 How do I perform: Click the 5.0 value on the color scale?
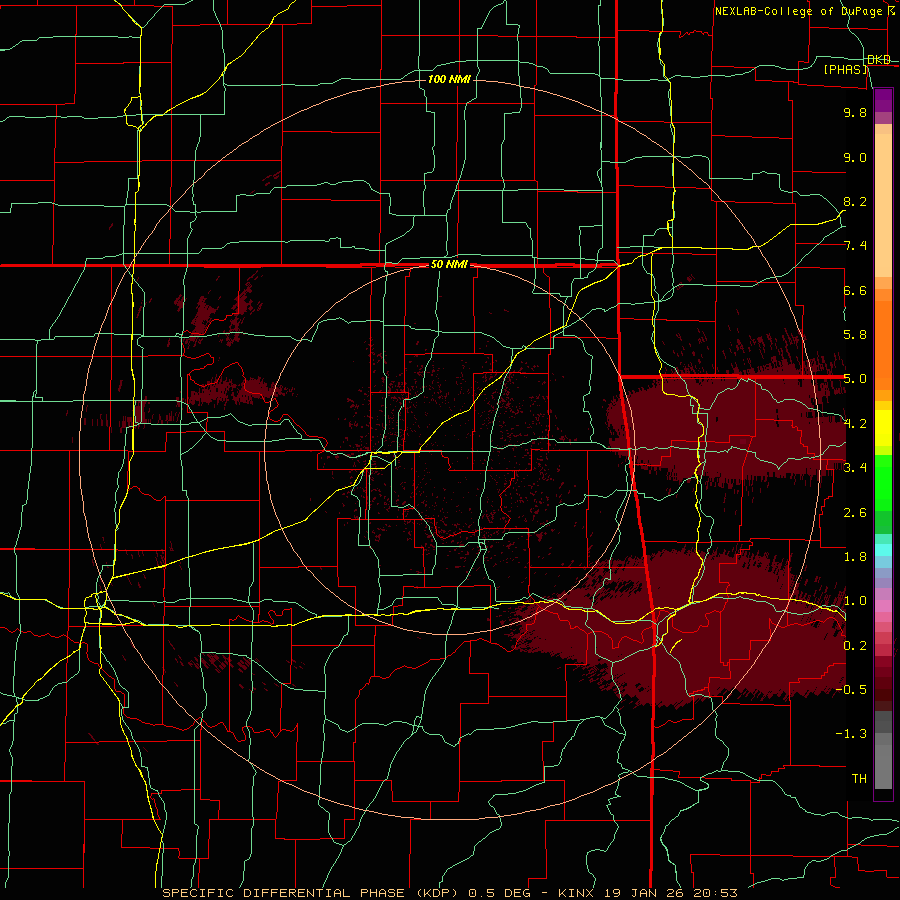[x=855, y=379]
